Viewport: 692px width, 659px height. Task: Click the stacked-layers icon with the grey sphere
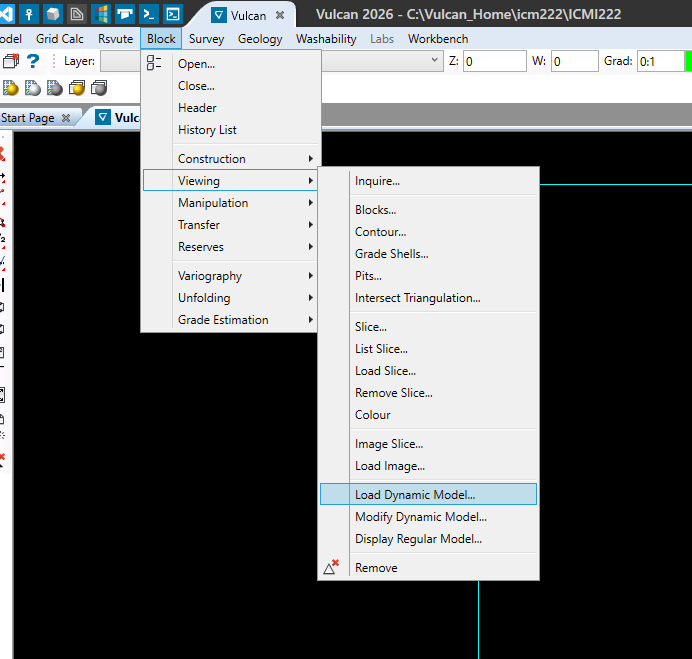tap(99, 88)
